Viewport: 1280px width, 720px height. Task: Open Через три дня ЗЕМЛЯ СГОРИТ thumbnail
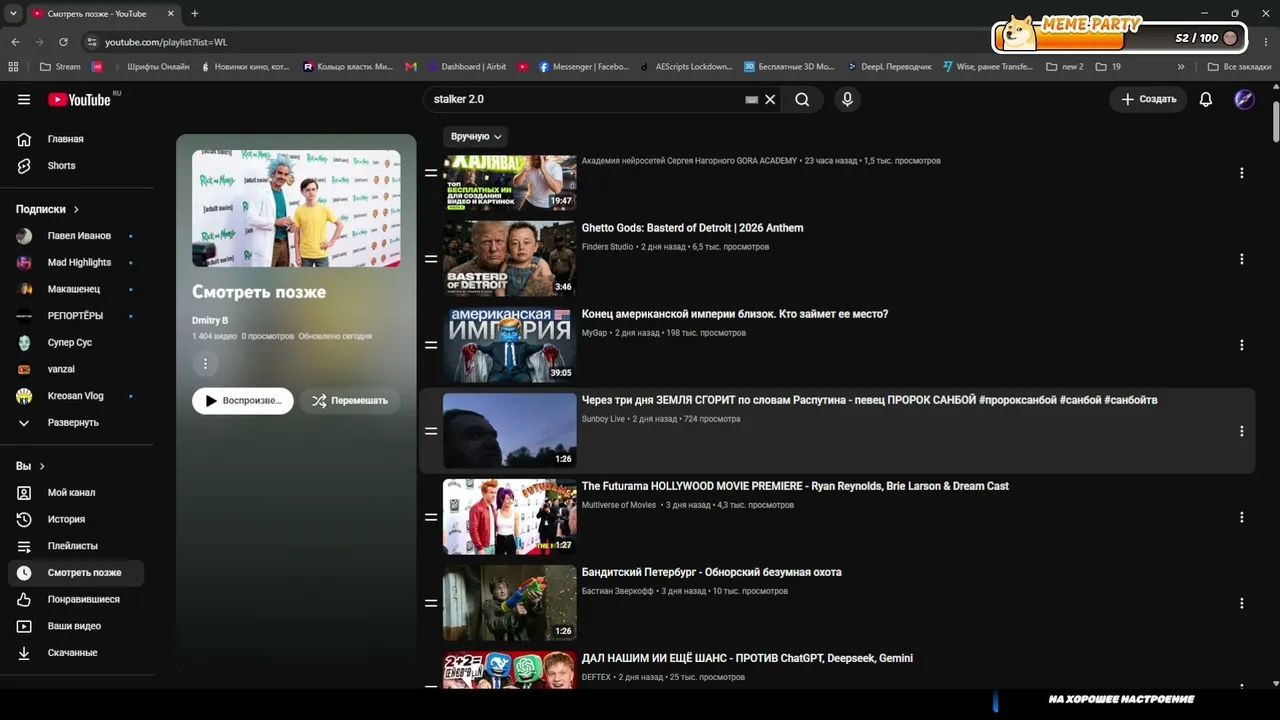510,430
